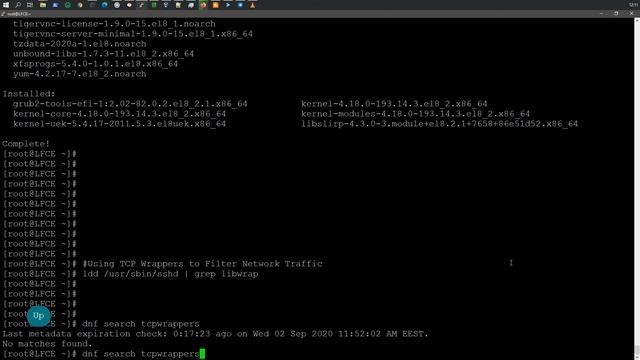Open VLC cone icon in taskbar
The image size is (640, 360).
point(253,5)
